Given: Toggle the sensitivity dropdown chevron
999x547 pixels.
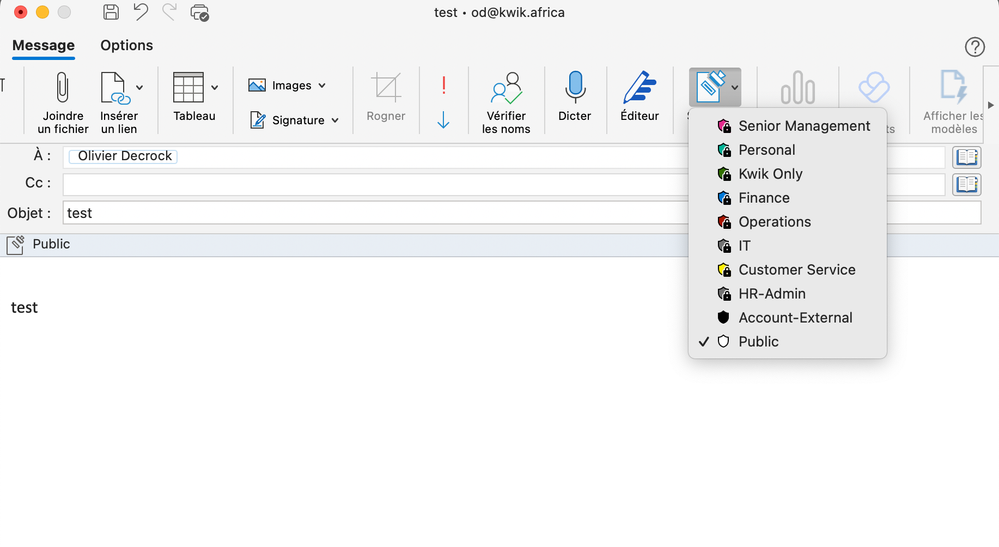Looking at the screenshot, I should tap(735, 88).
